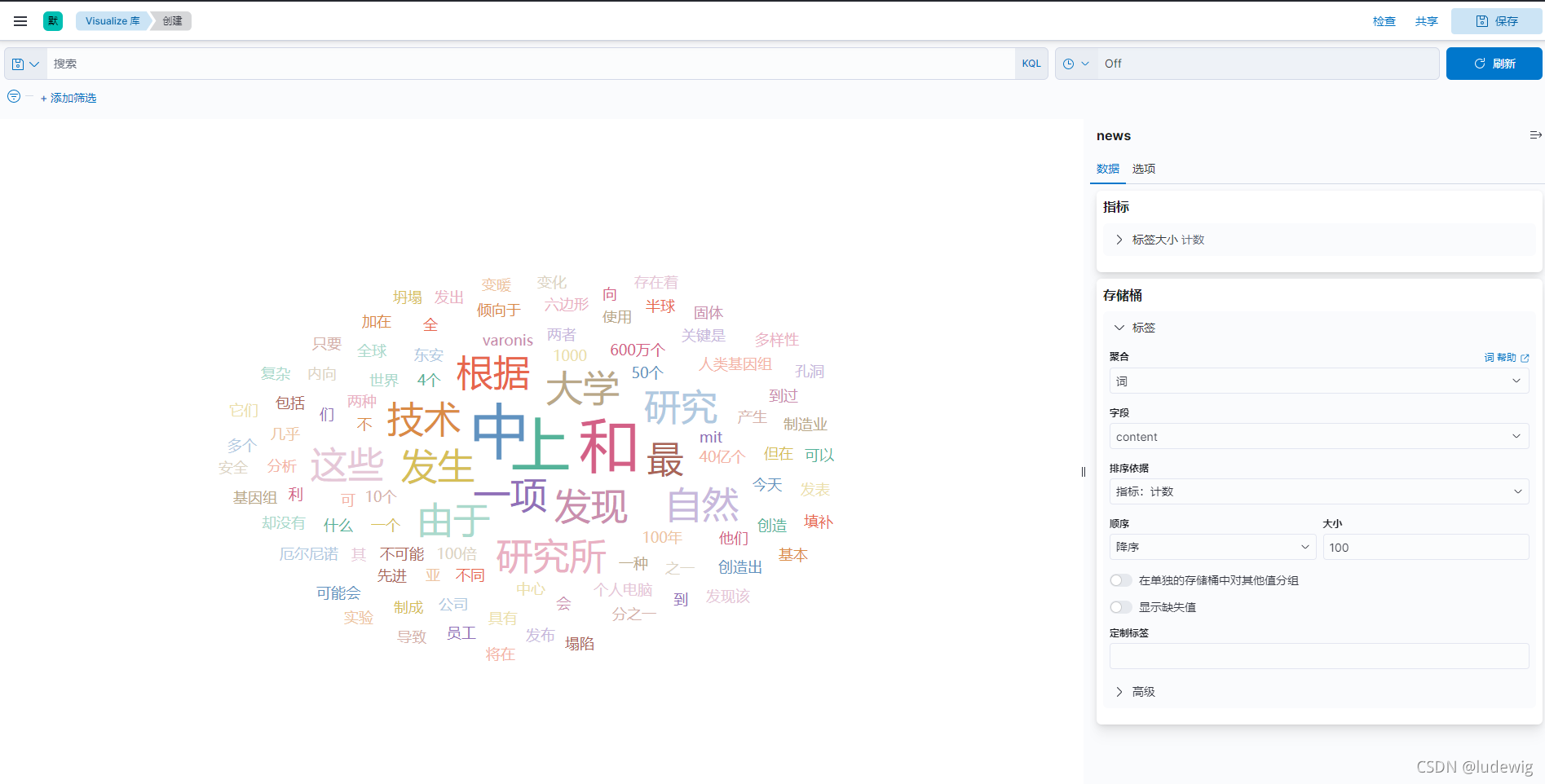Image resolution: width=1545 pixels, height=784 pixels.
Task: Click the word 创造出 in tag cloud
Action: 740,567
